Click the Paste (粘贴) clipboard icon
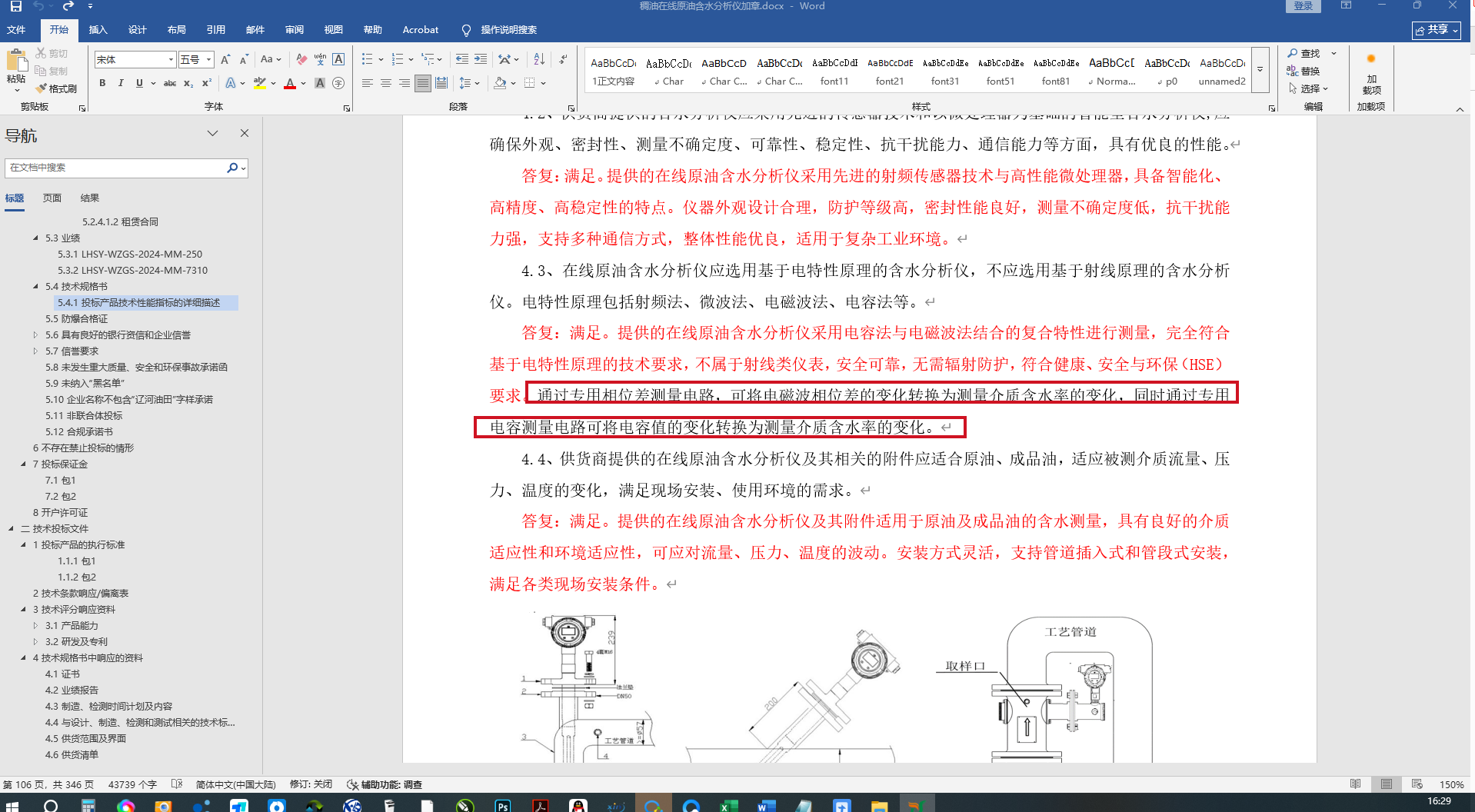1475x812 pixels. [16, 61]
